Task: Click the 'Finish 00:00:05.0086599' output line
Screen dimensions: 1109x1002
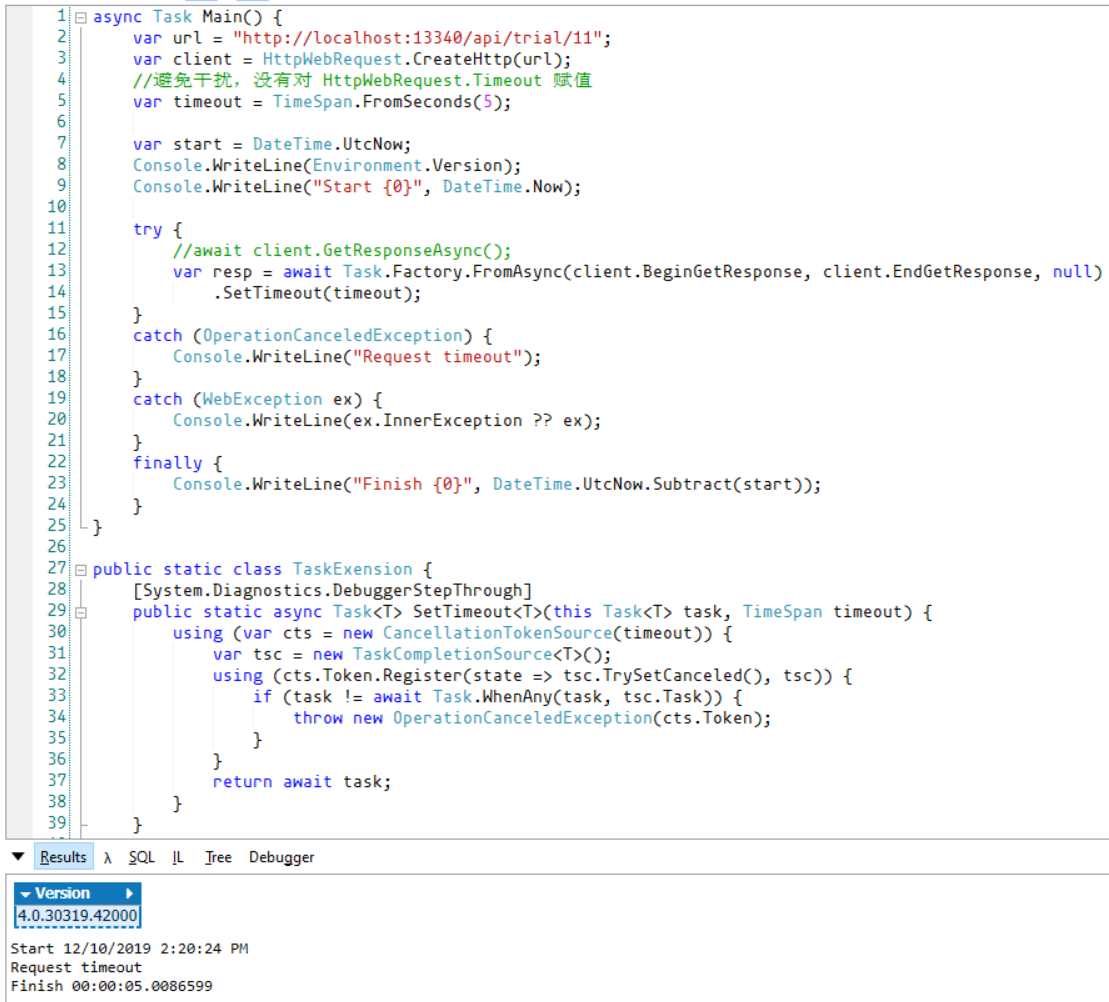Action: pyautogui.click(x=111, y=985)
